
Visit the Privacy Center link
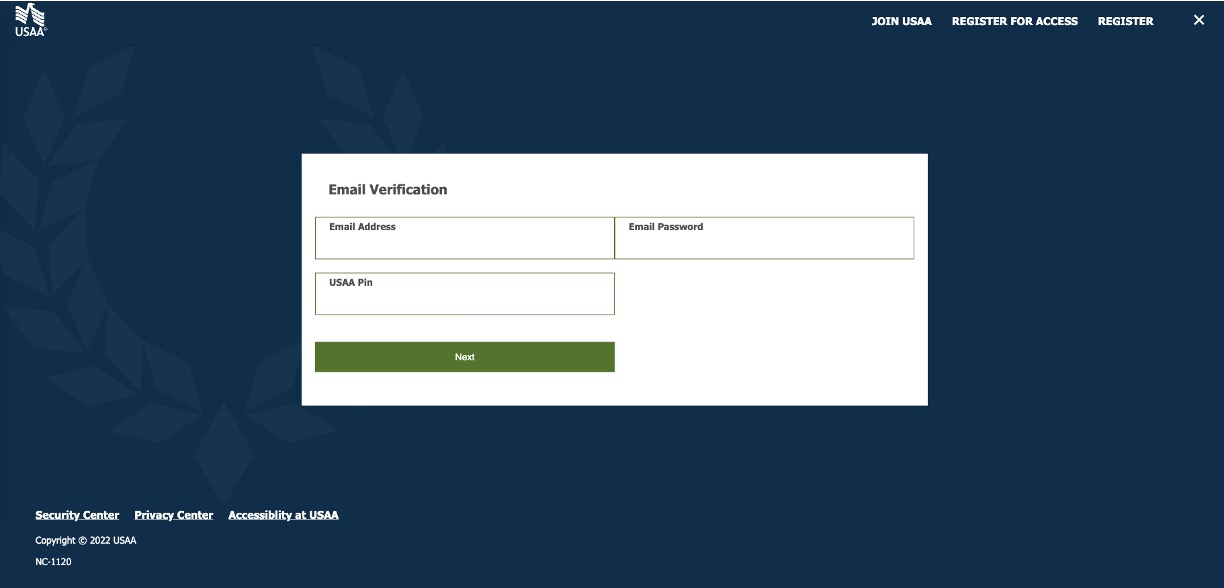[x=173, y=515]
